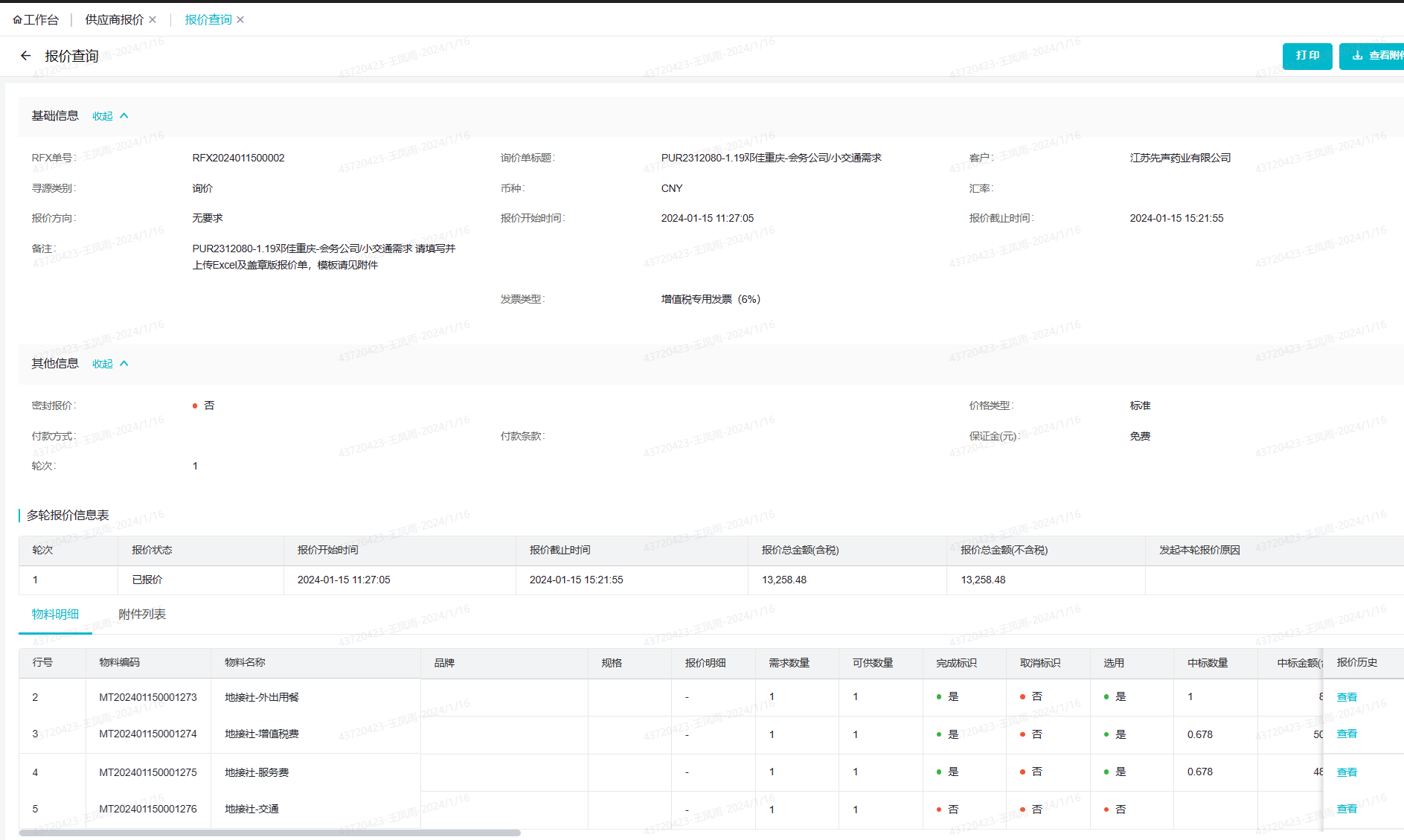The width and height of the screenshot is (1404, 840).
Task: Click the back arrow beside 报价查询
Action: tap(26, 56)
